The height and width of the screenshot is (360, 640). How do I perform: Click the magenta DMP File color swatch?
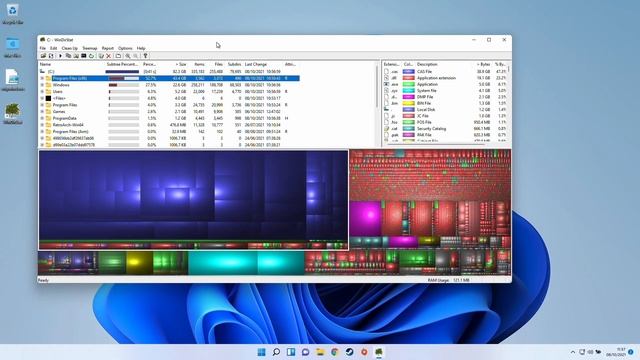(x=409, y=97)
